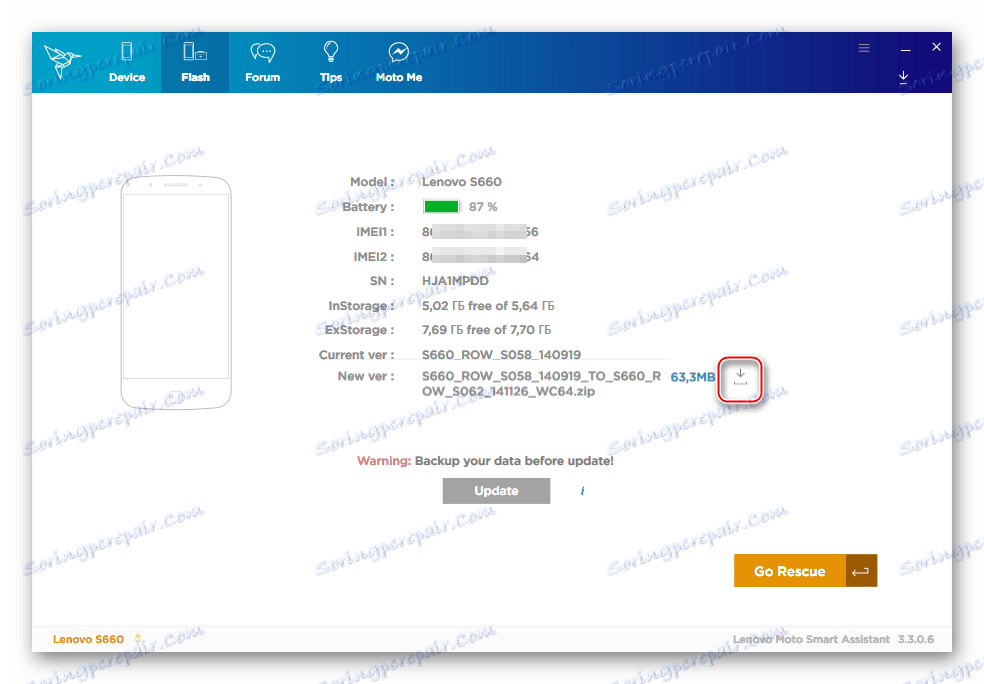Click the Device phone icon
Image resolution: width=984 pixels, height=684 pixels.
127,50
